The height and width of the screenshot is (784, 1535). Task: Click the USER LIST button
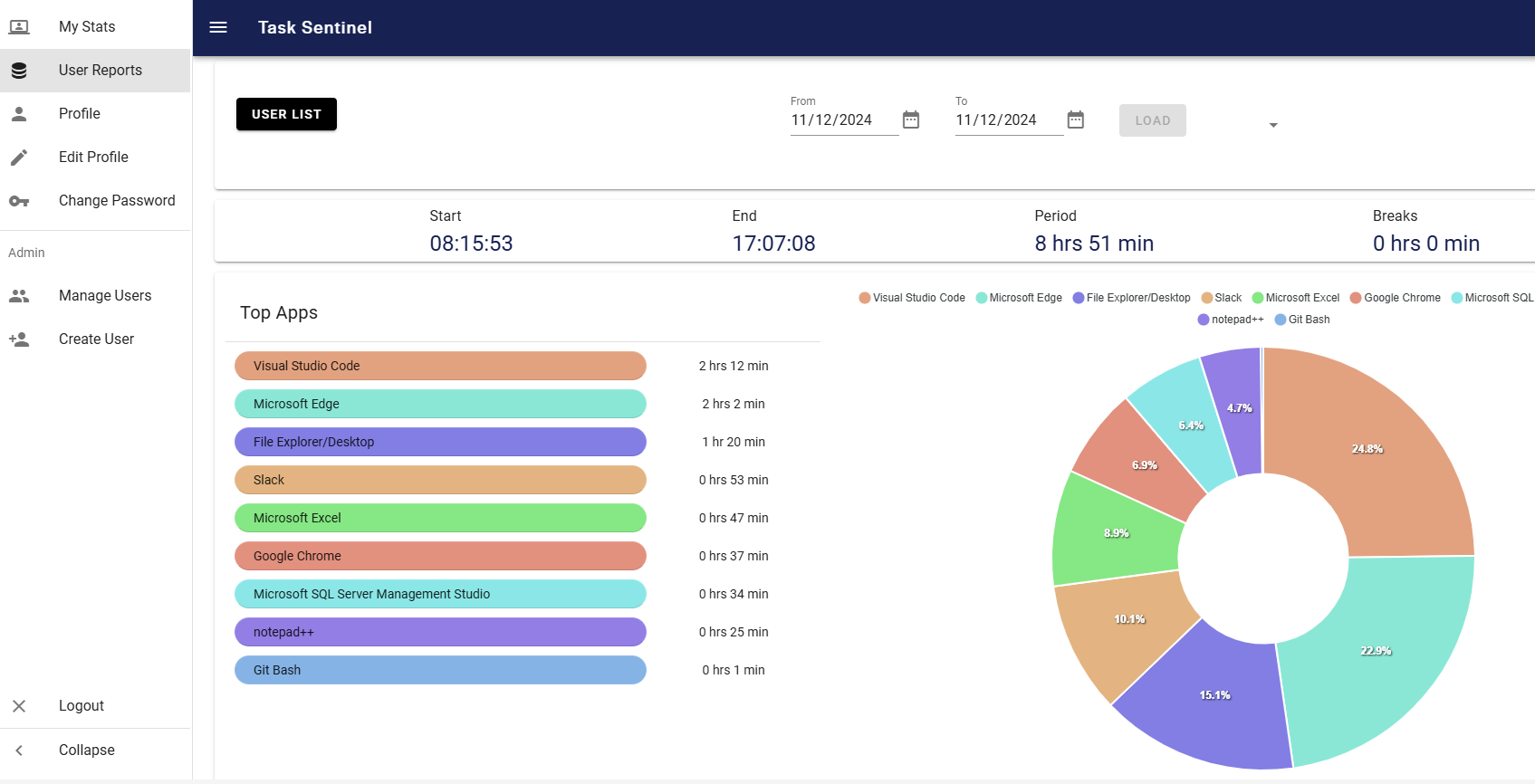click(x=286, y=114)
